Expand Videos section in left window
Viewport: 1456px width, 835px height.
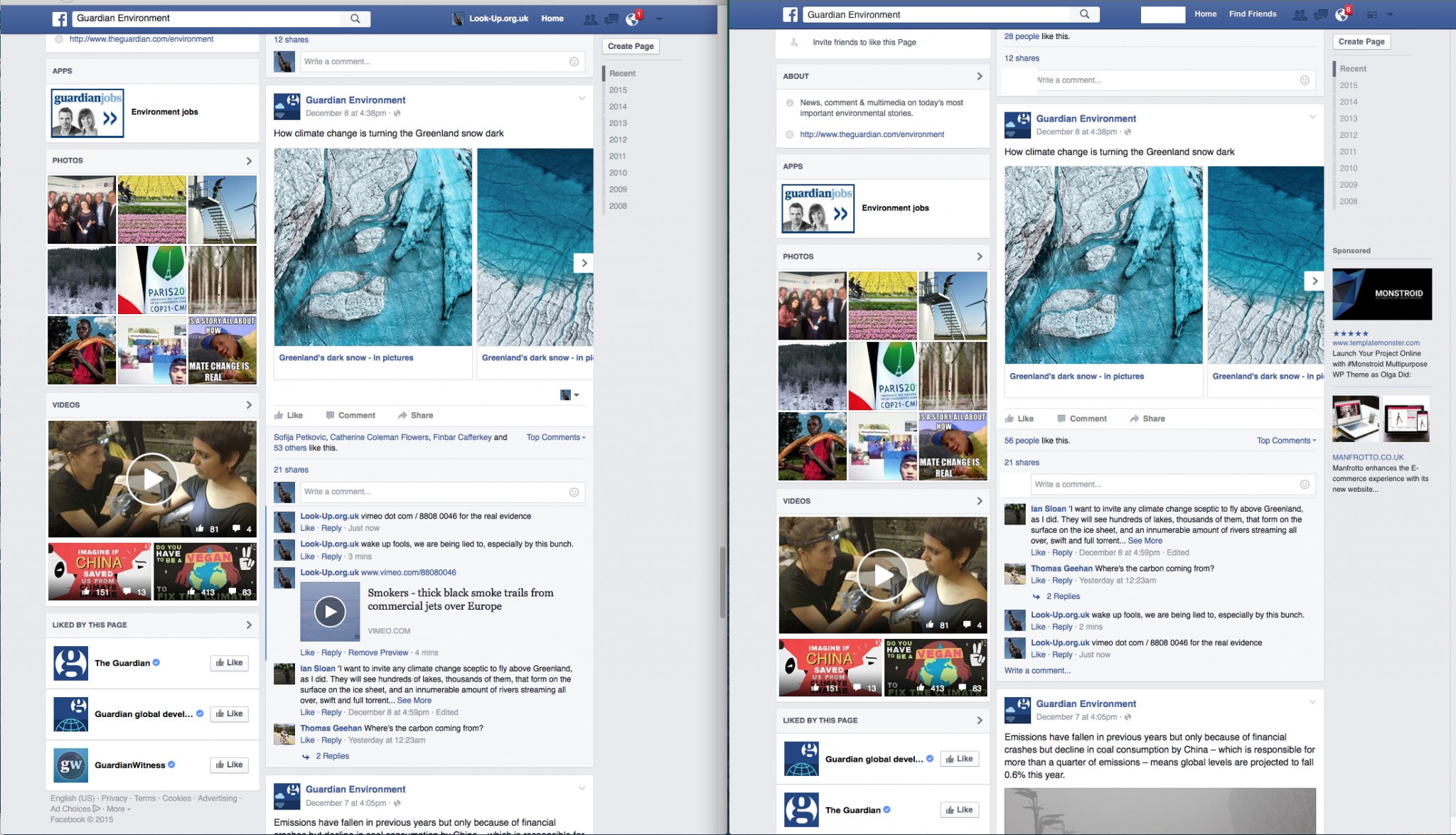pyautogui.click(x=249, y=405)
